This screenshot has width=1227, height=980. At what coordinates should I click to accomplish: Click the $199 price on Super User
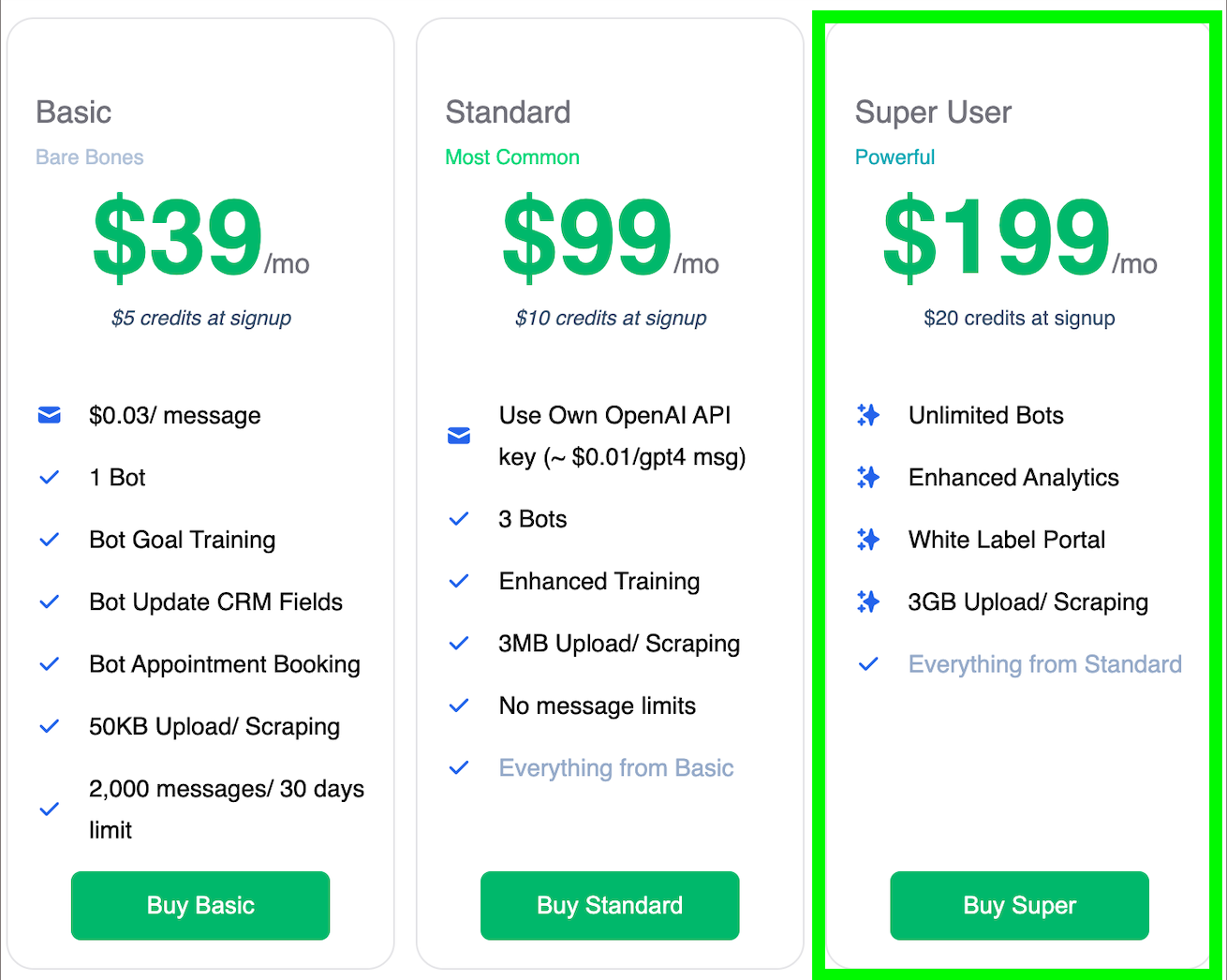pos(997,237)
